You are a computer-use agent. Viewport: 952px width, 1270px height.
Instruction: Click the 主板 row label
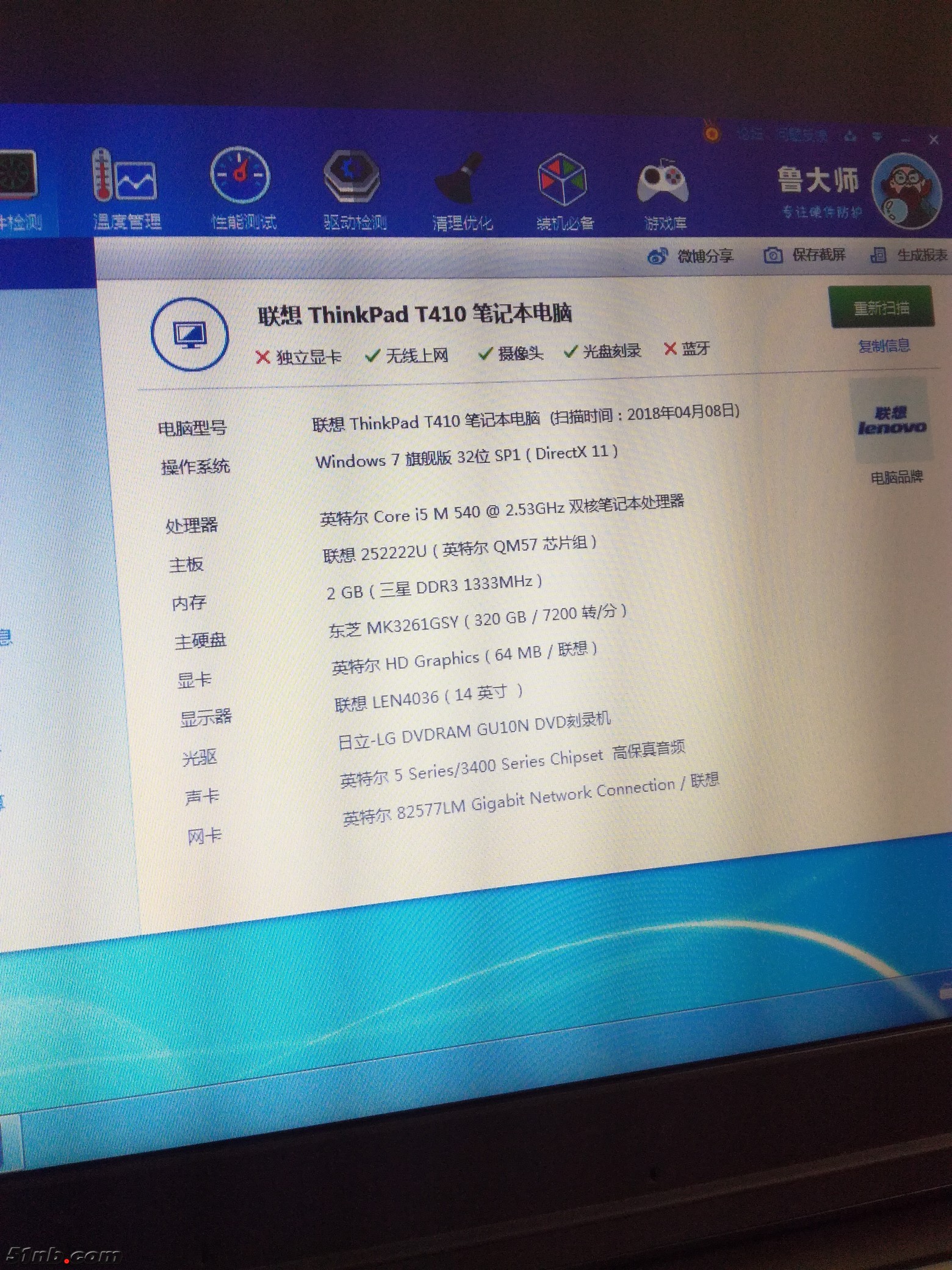[186, 565]
